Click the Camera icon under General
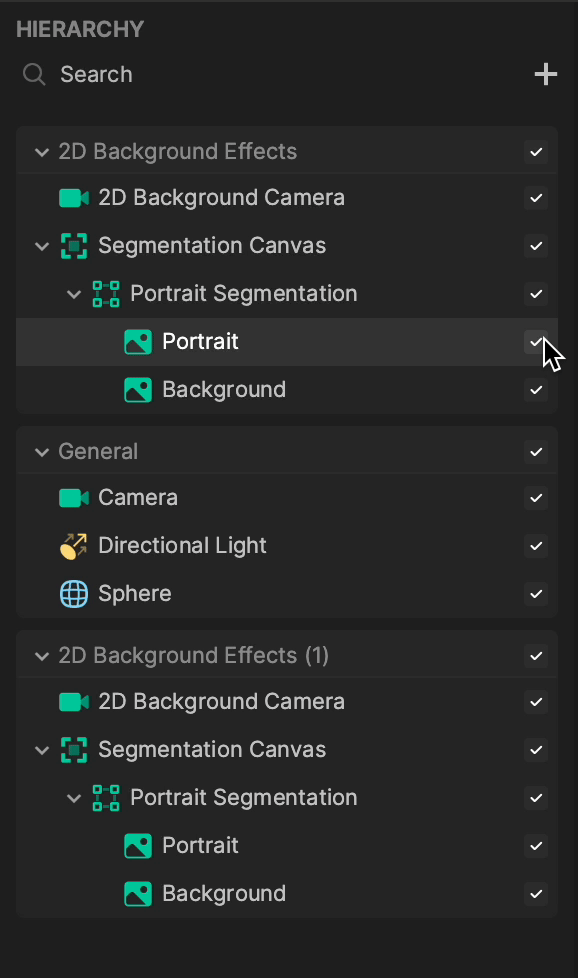 tap(73, 497)
